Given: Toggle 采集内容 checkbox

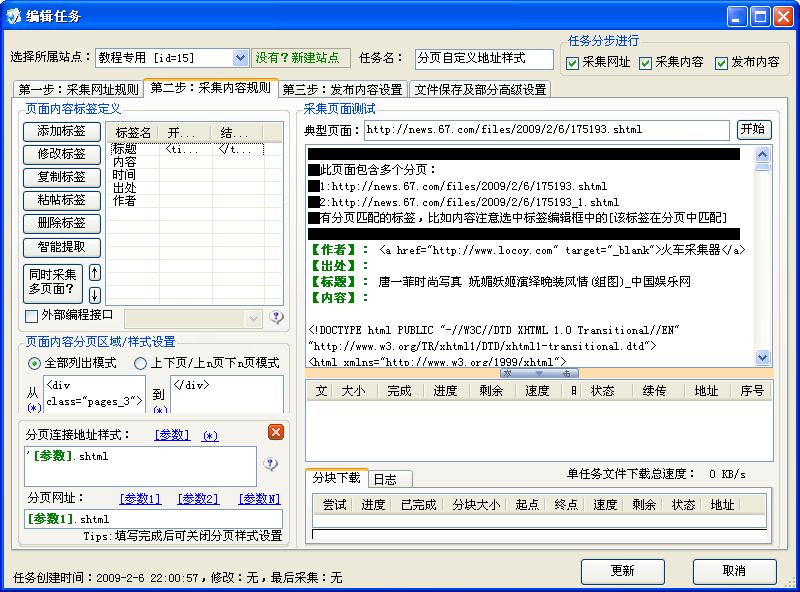Looking at the screenshot, I should point(645,63).
